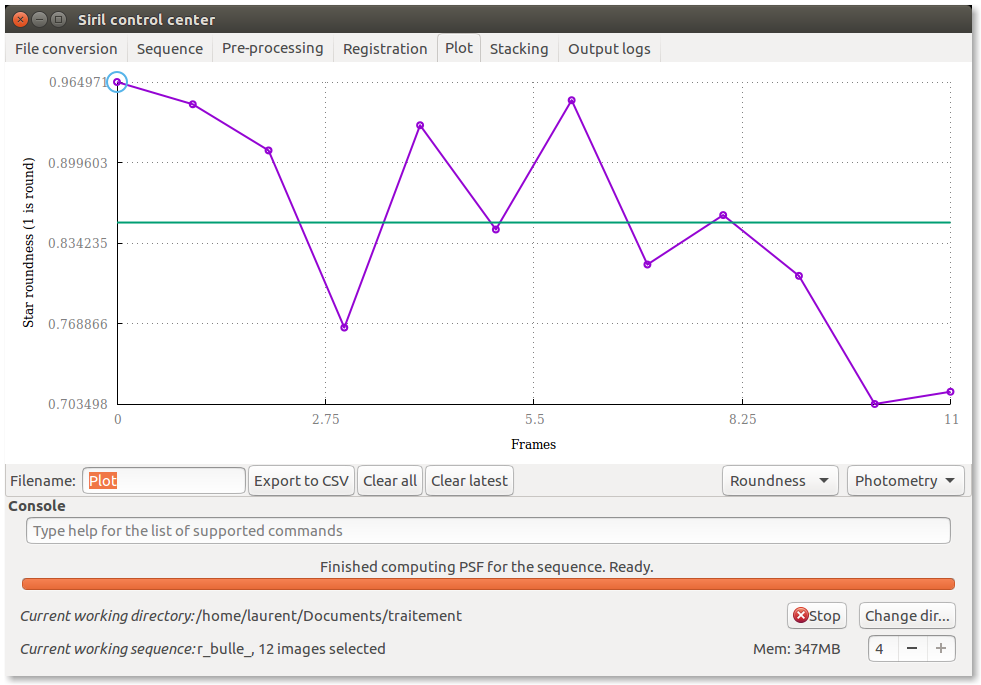981x685 pixels.
Task: Select the Registration tab
Action: click(x=385, y=49)
